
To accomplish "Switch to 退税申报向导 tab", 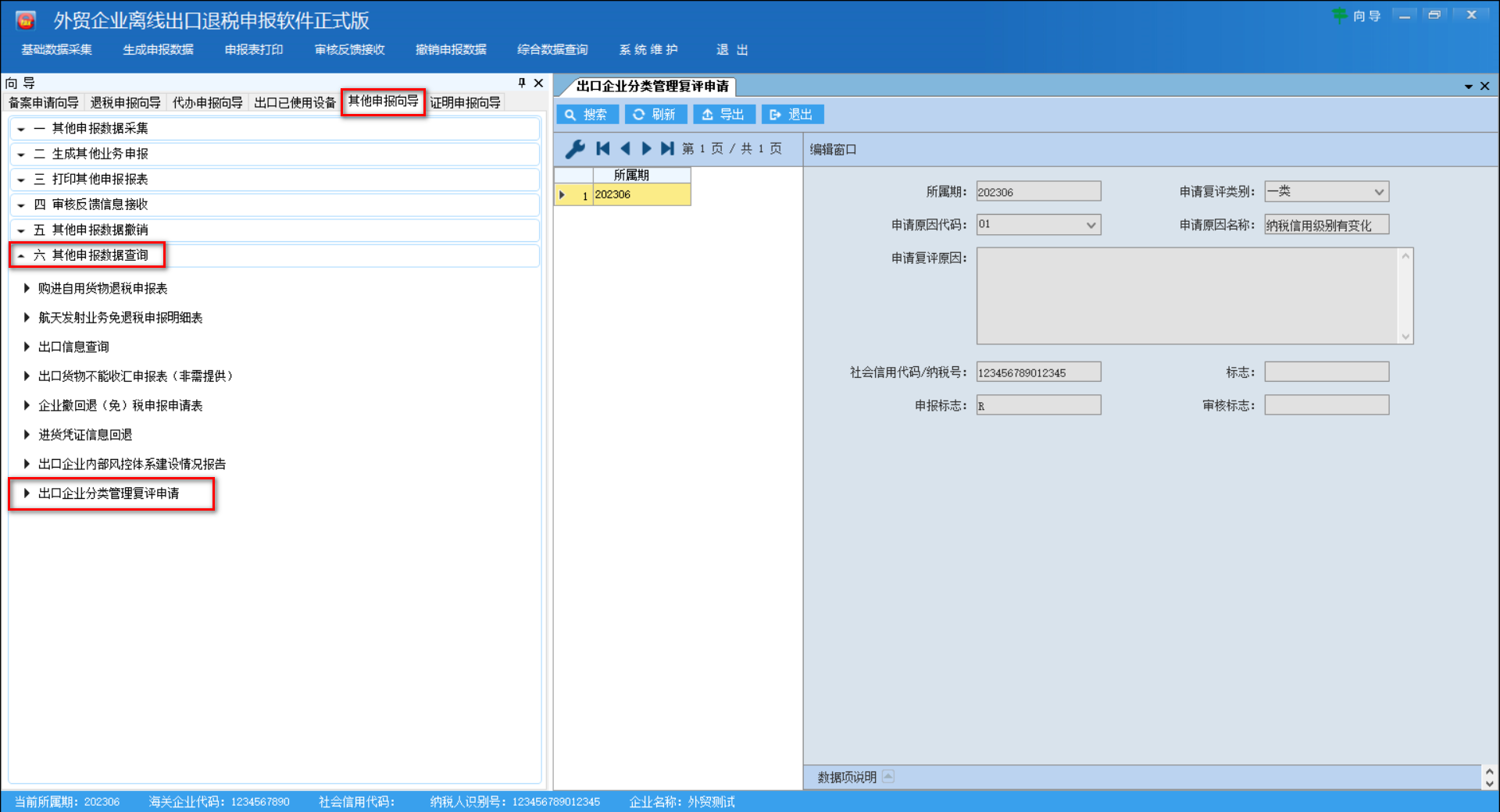I will click(125, 103).
